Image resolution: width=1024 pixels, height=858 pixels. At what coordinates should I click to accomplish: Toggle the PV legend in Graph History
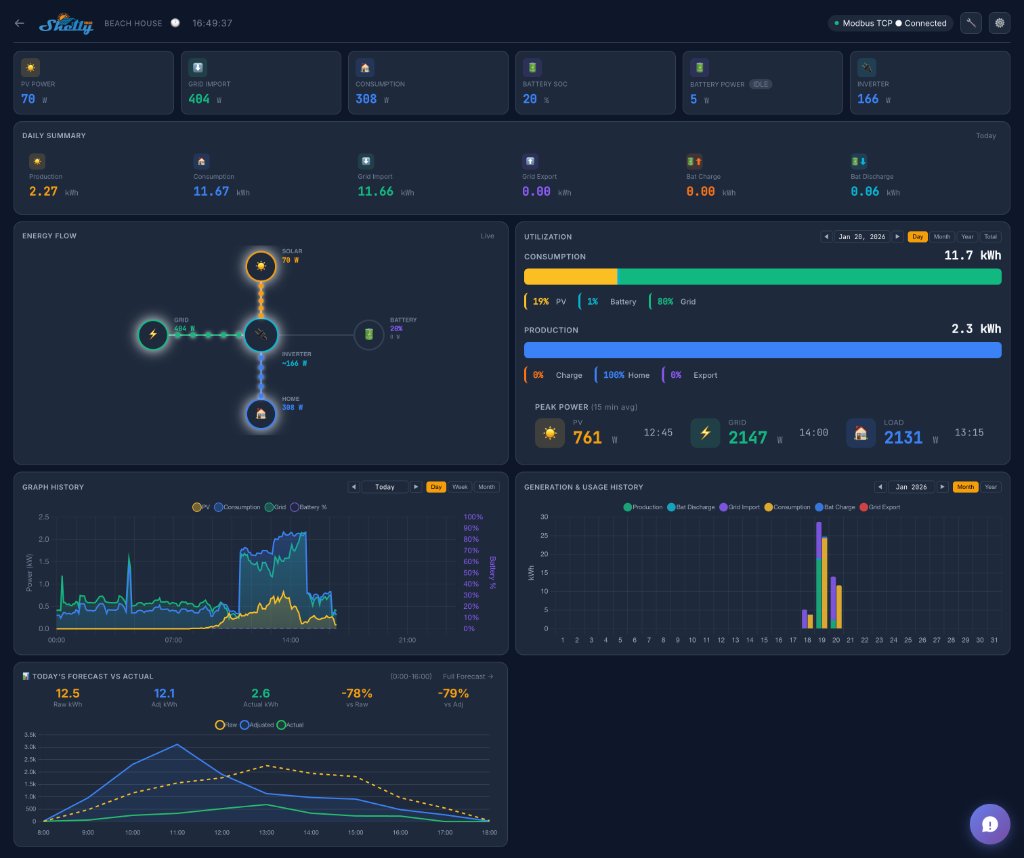(x=198, y=507)
